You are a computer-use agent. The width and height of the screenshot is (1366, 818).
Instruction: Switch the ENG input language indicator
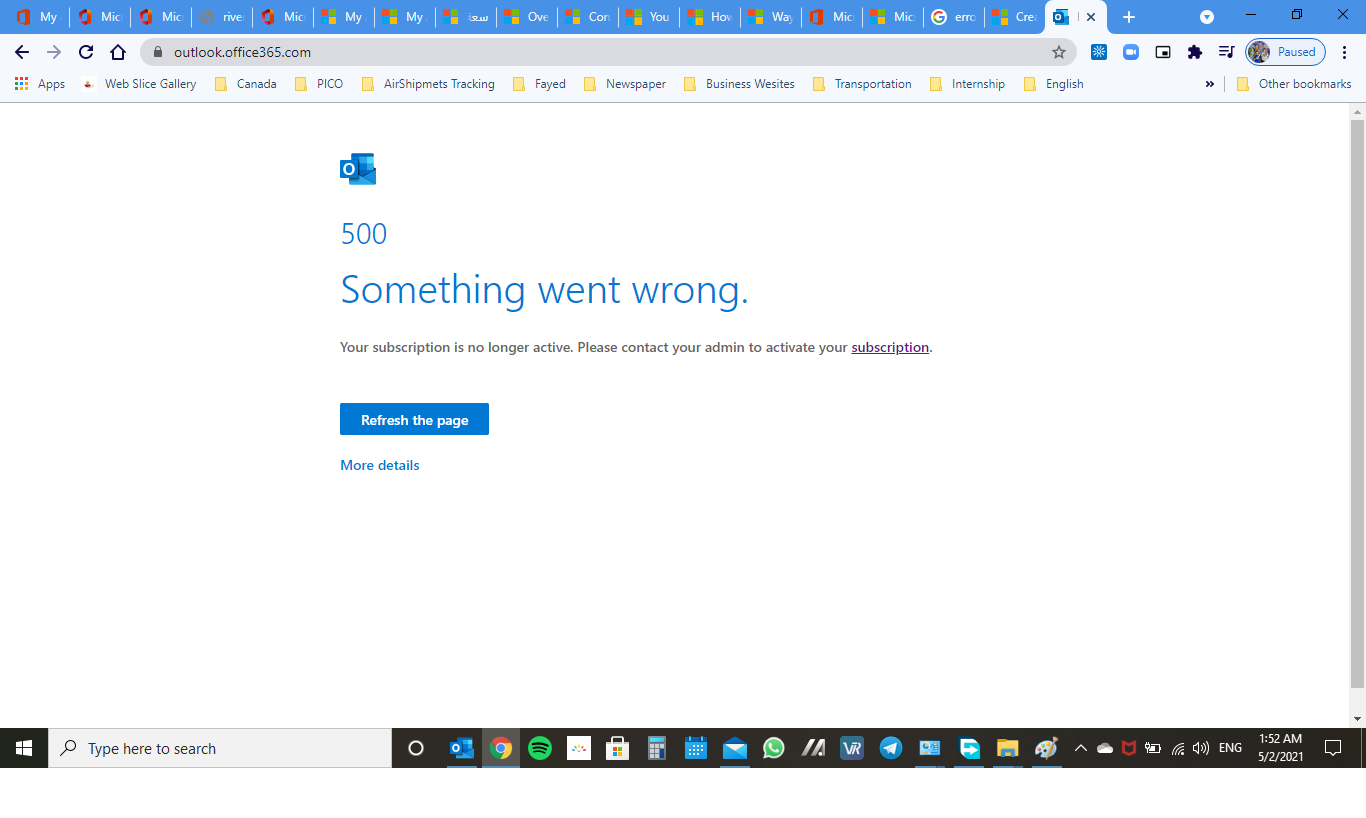(1231, 748)
